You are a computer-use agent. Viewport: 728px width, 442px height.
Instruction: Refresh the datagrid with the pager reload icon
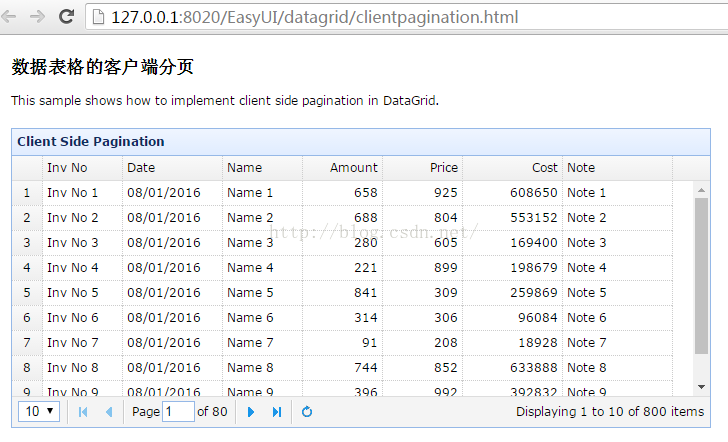click(307, 412)
